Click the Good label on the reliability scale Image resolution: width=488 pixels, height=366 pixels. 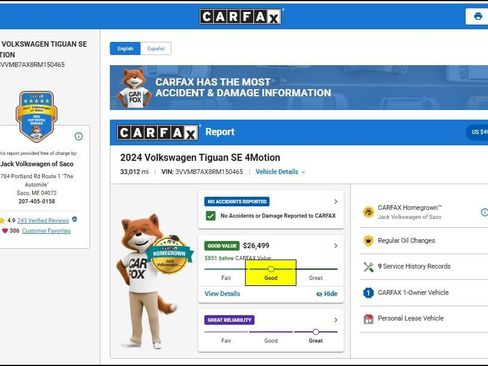point(271,341)
